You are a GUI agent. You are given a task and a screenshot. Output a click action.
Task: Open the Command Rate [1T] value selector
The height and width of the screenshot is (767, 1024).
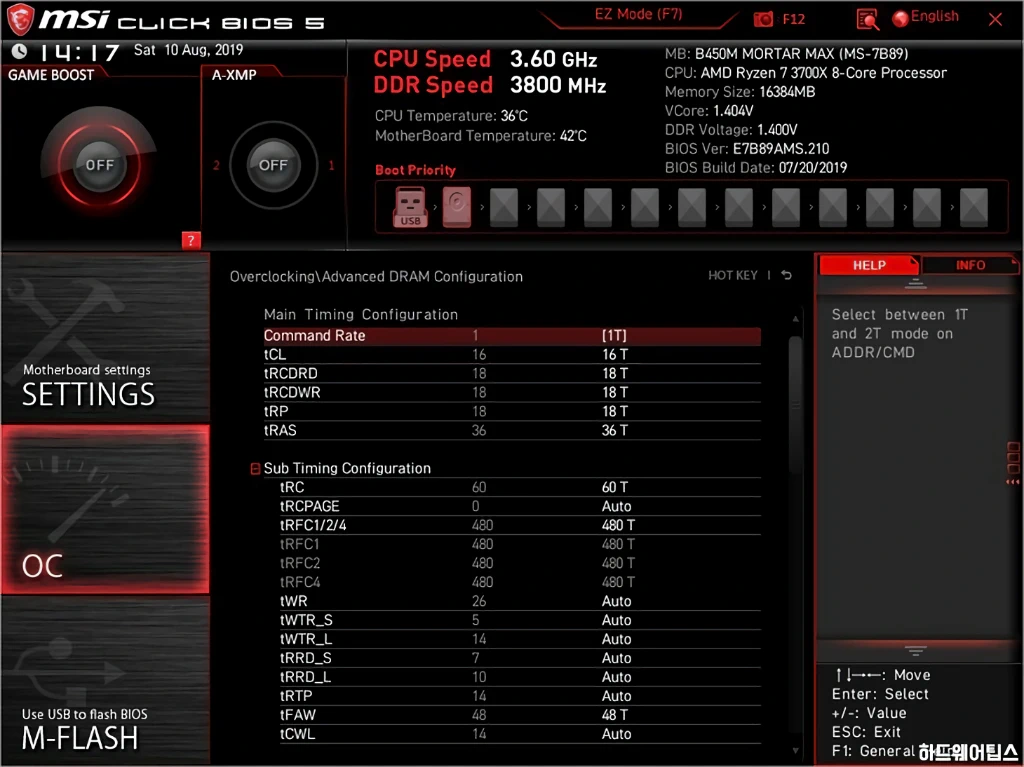[614, 336]
